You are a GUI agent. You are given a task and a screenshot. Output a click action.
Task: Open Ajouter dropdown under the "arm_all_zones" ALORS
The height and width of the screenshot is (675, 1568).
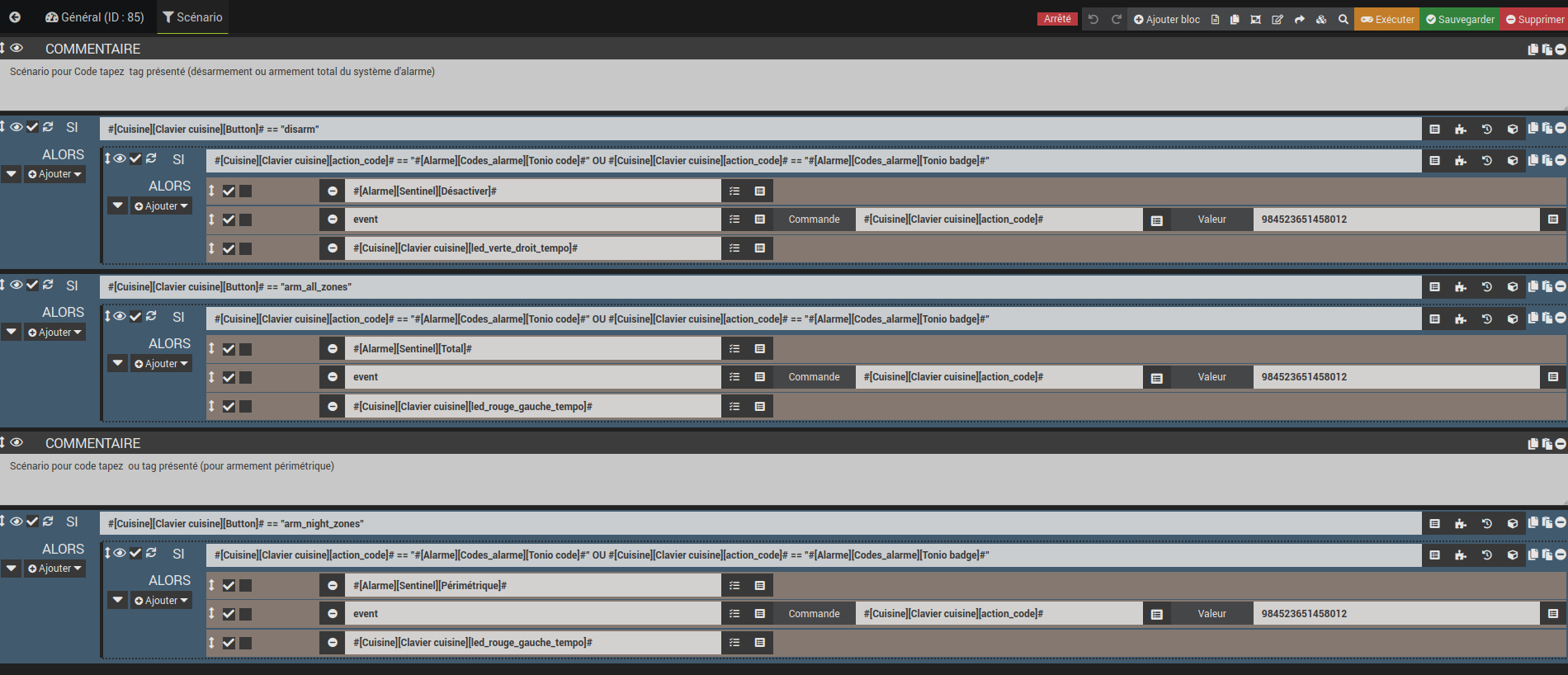(54, 333)
